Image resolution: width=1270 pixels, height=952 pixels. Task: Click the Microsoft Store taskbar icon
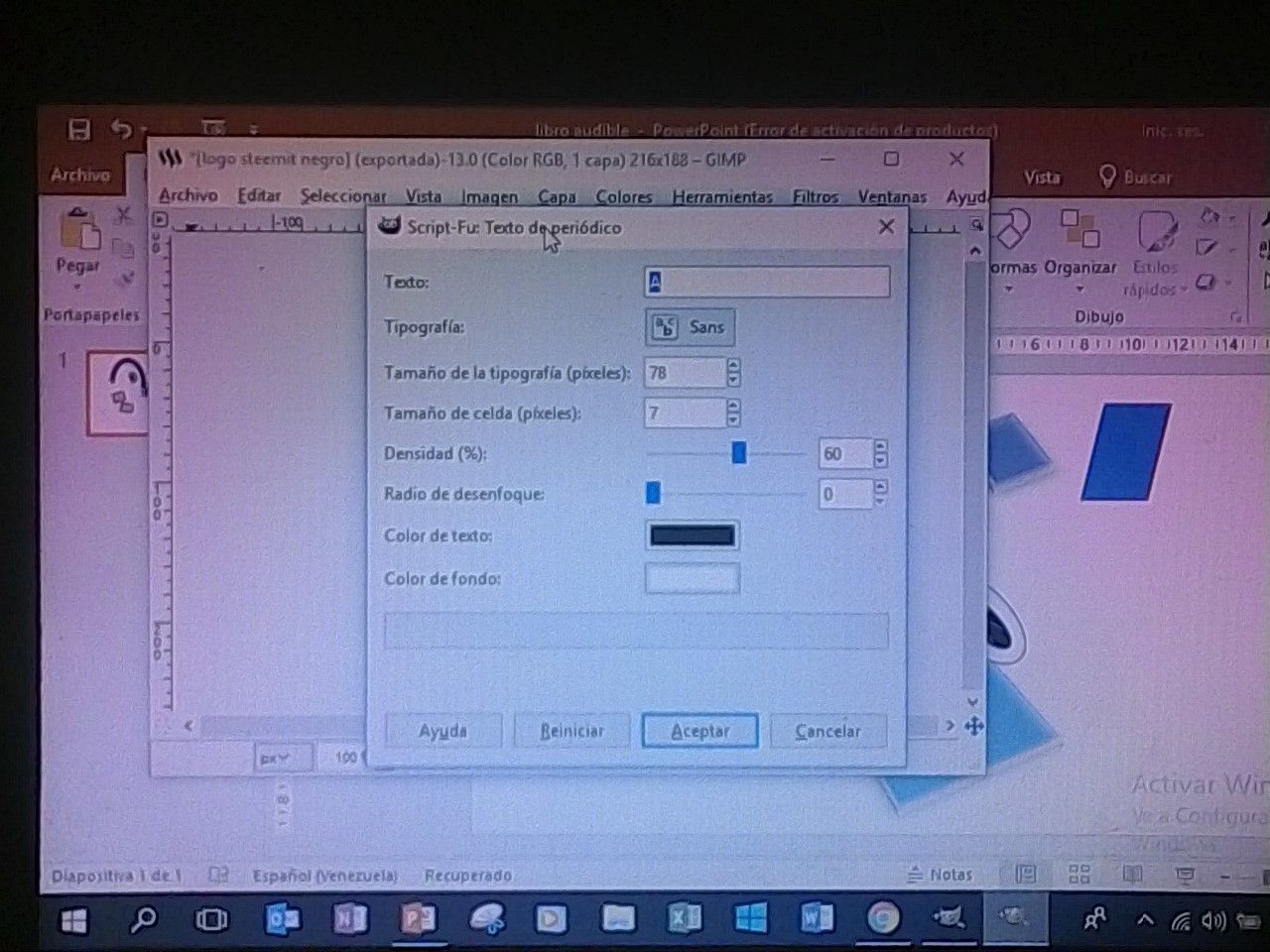[x=751, y=920]
